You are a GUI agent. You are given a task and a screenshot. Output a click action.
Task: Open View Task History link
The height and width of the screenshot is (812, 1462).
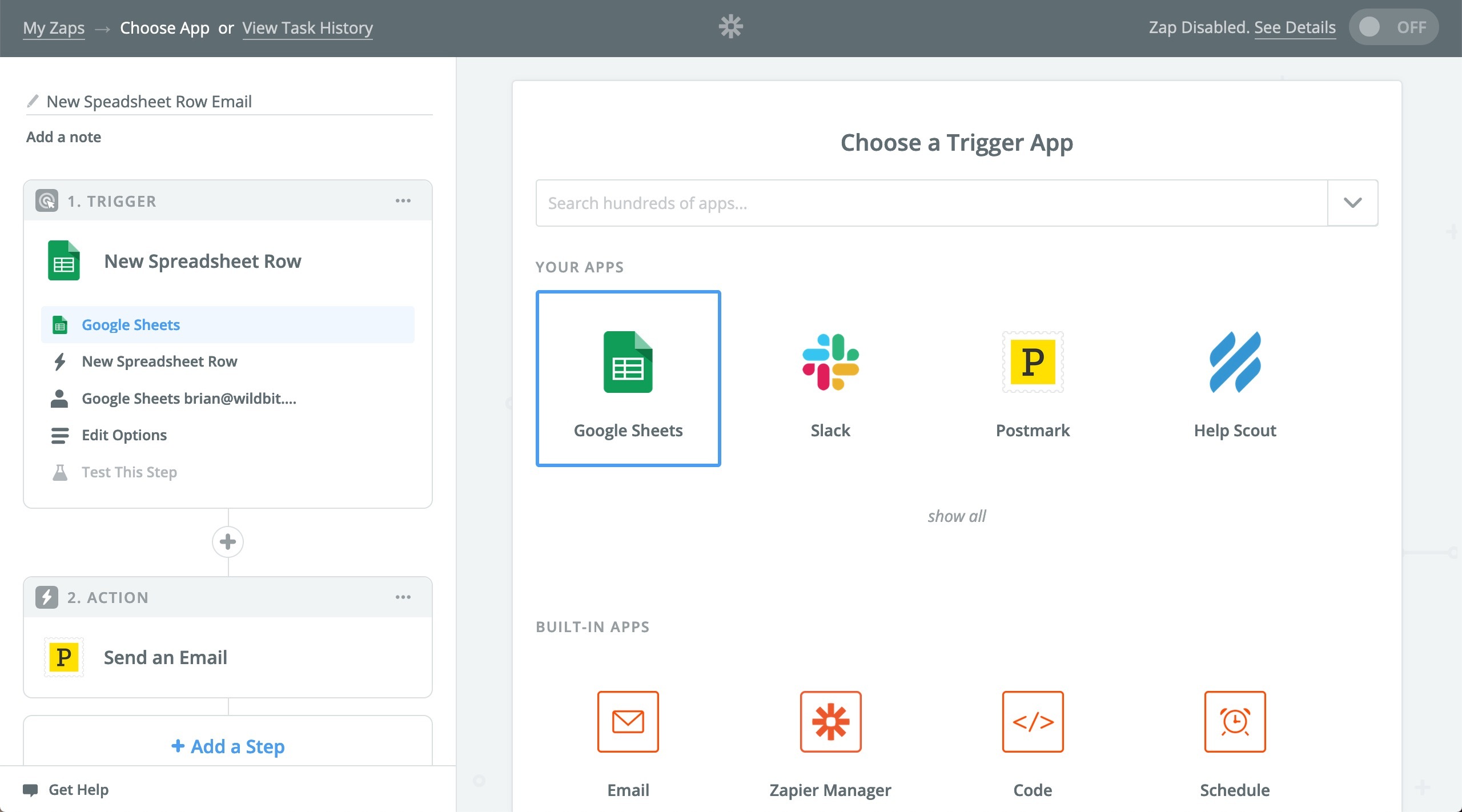(307, 27)
